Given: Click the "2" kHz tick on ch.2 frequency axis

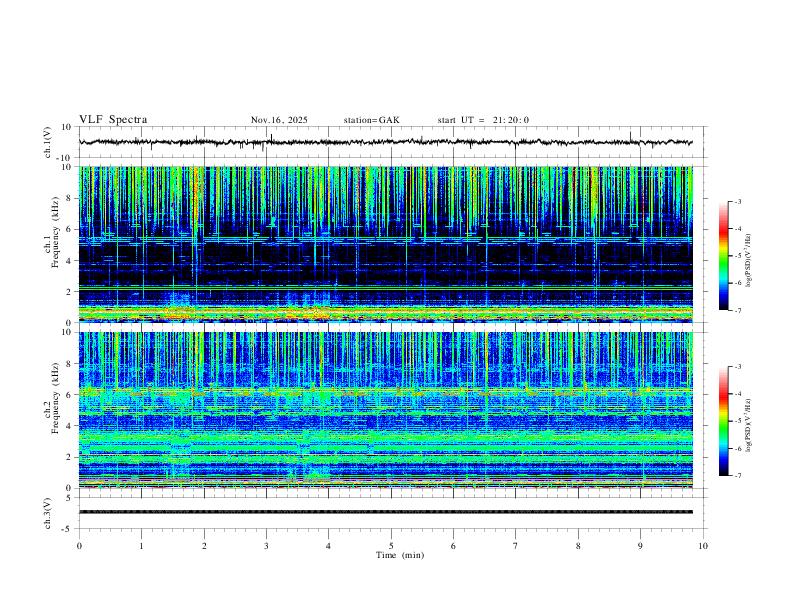Looking at the screenshot, I should (70, 457).
